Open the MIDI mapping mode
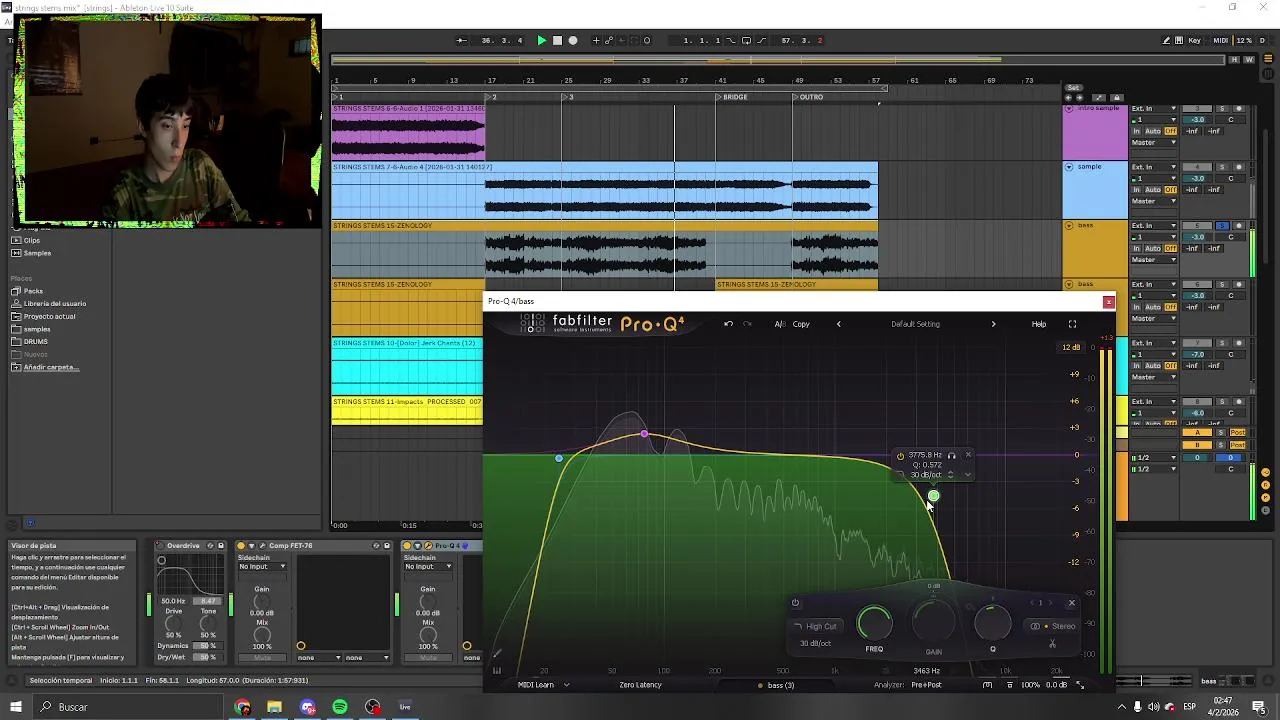Screen dimensions: 1280x720 click(x=1220, y=41)
